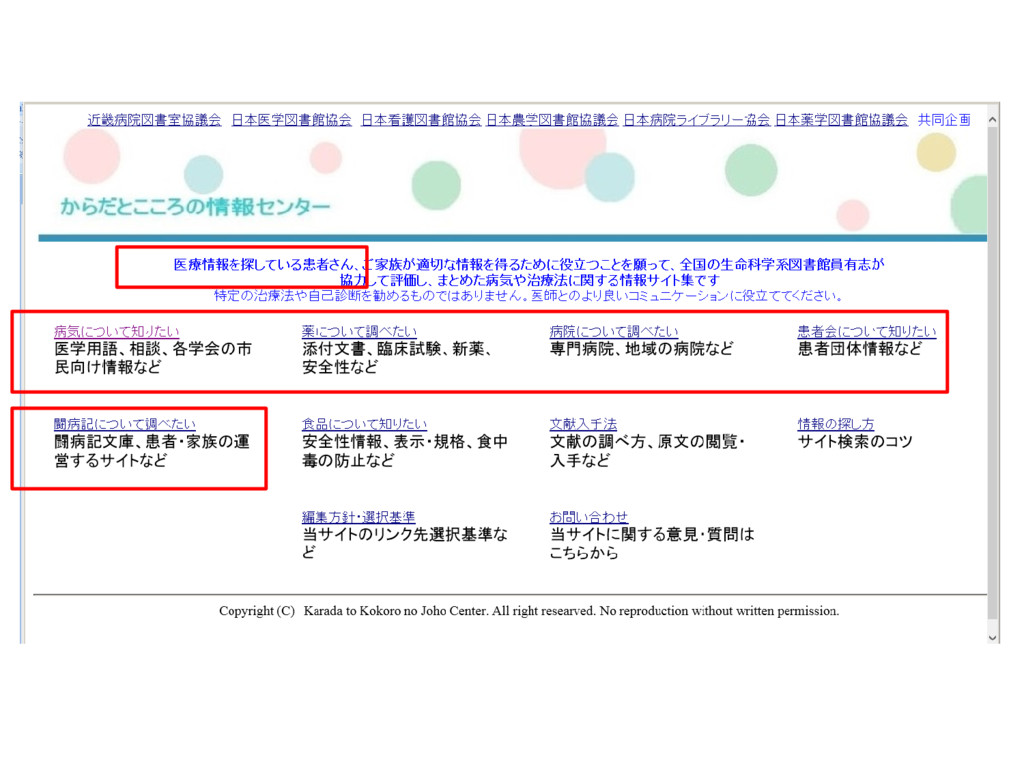Screen dimensions: 1024x768
Task: Open the 日本薬学図書館協議会 link
Action: 841,120
